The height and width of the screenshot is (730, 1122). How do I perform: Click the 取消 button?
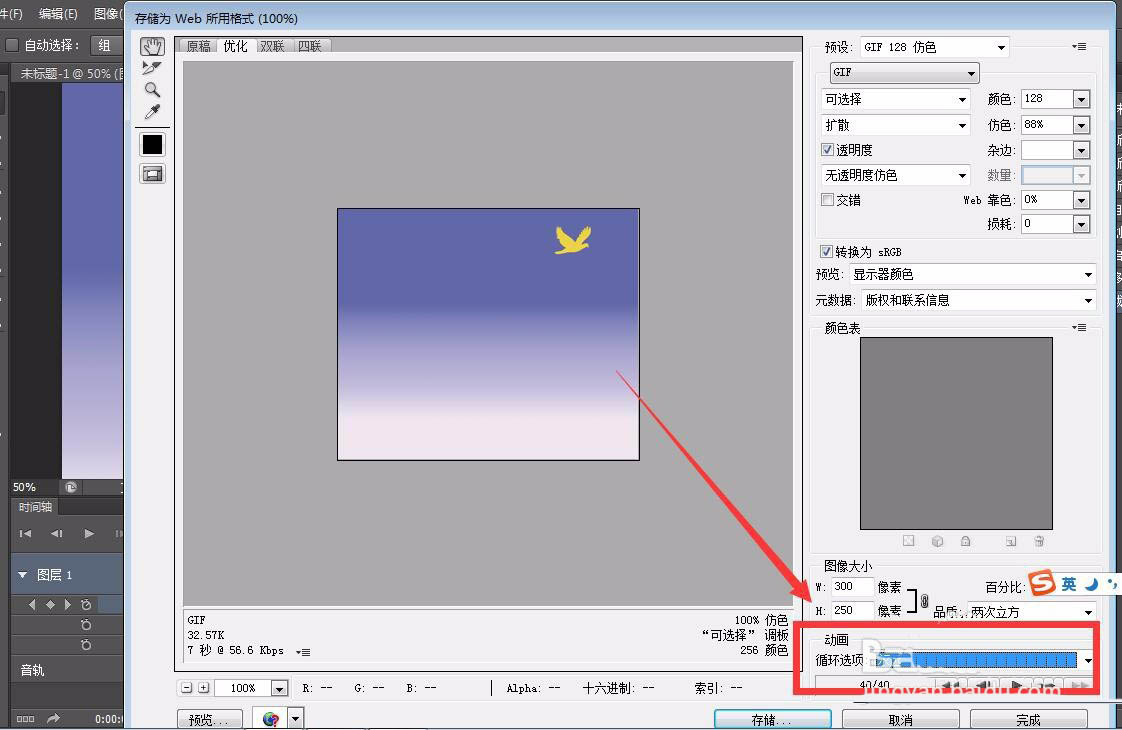900,719
